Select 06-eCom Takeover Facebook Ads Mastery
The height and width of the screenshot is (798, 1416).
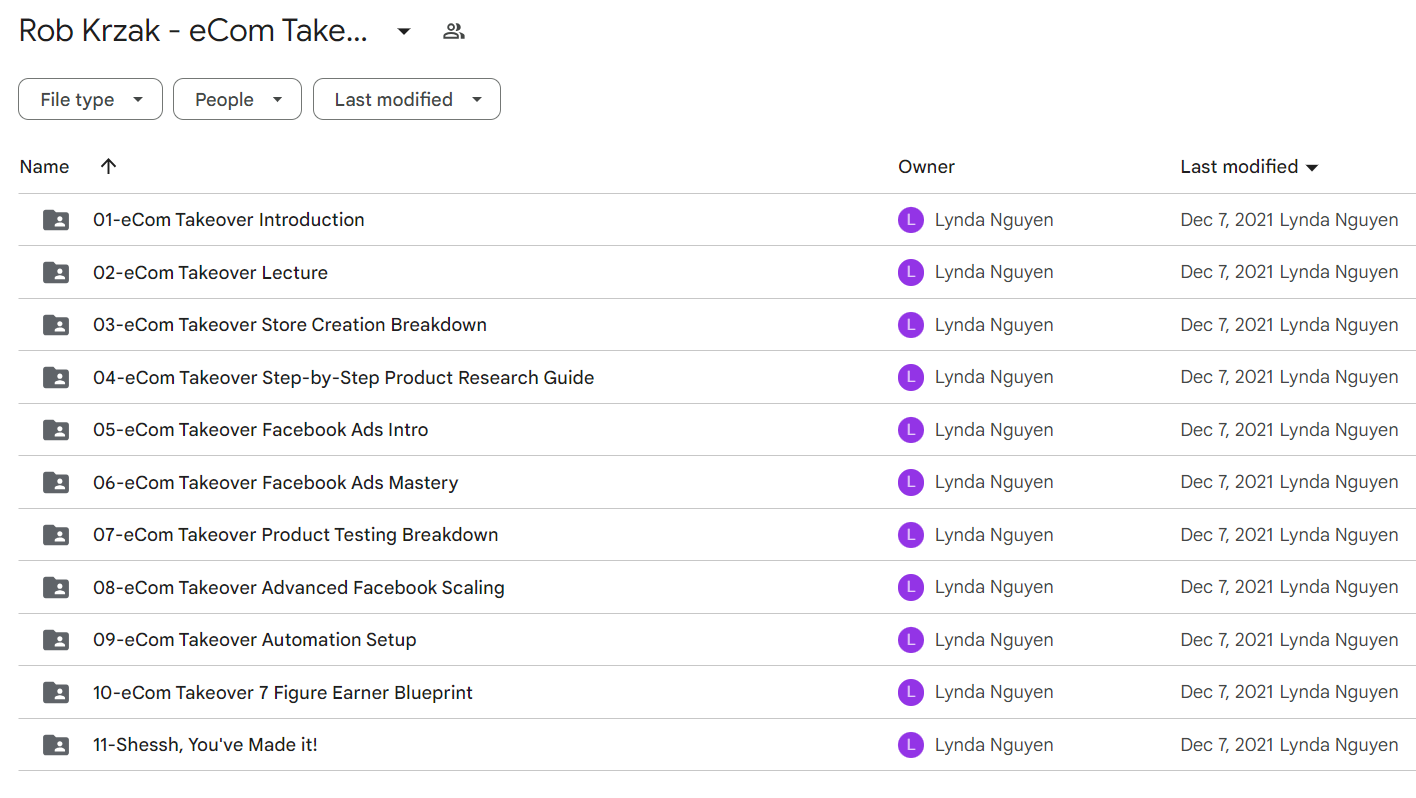pyautogui.click(x=276, y=482)
